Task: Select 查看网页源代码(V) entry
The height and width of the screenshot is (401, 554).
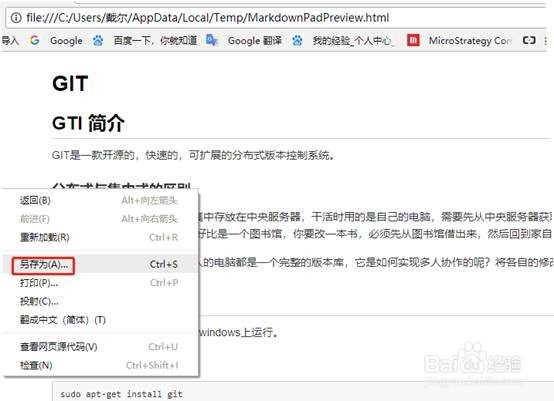Action: (101, 347)
